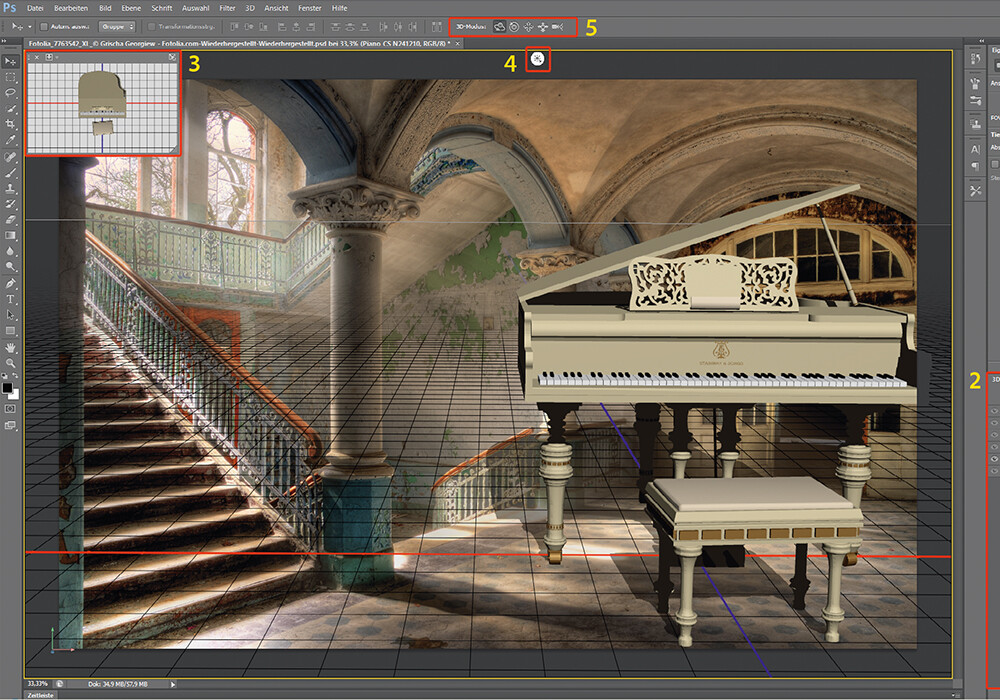Close the secondary 3D view
This screenshot has width=1000, height=700.
click(37, 57)
